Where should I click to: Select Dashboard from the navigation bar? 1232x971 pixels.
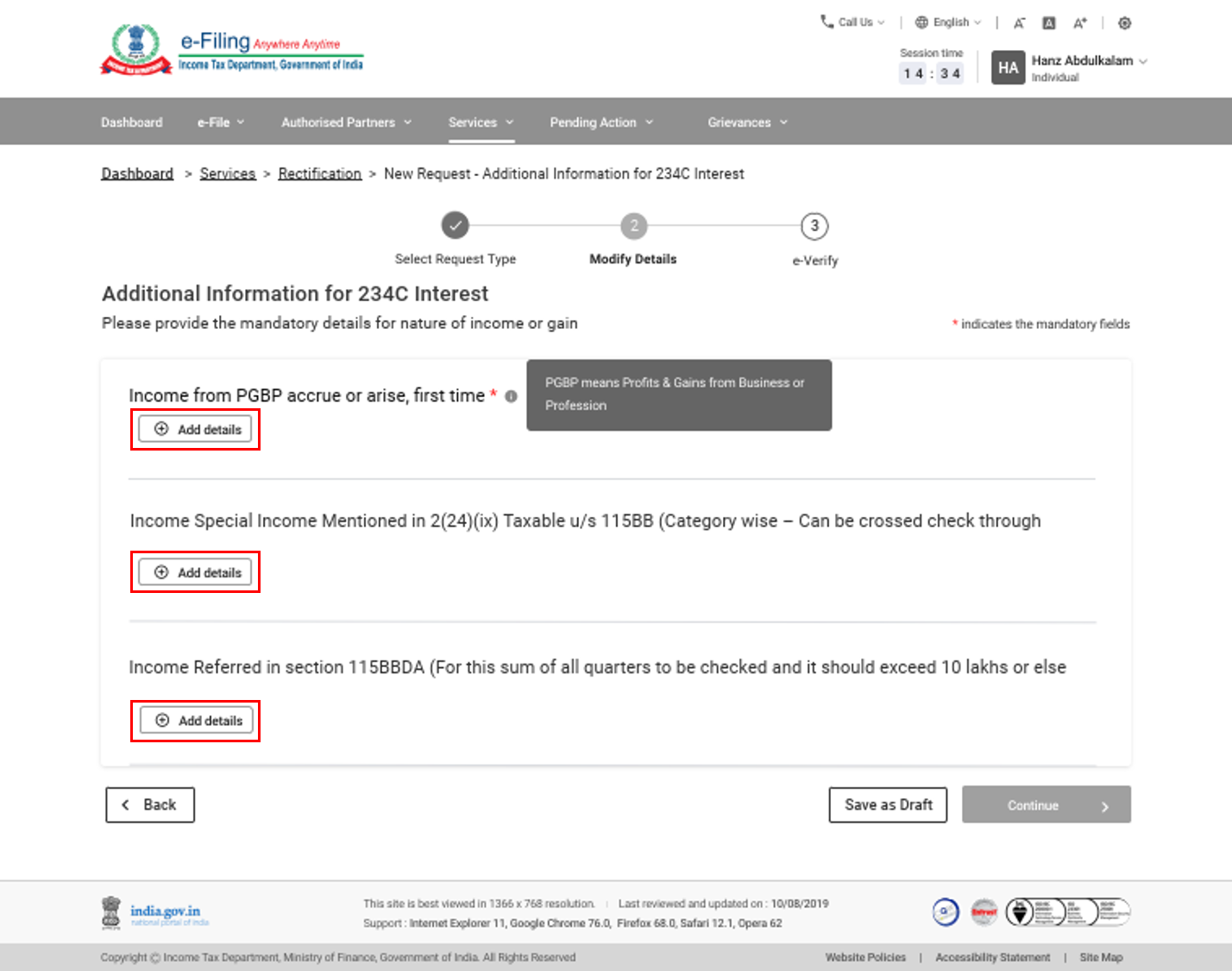(x=131, y=122)
